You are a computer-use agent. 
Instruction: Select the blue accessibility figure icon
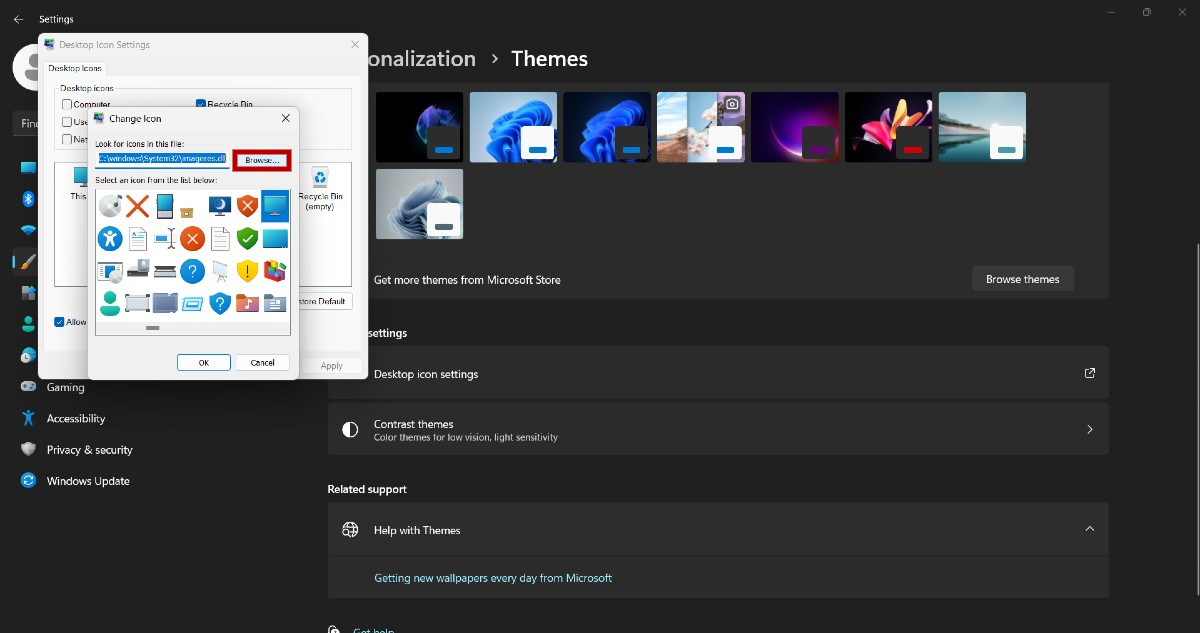(x=110, y=239)
